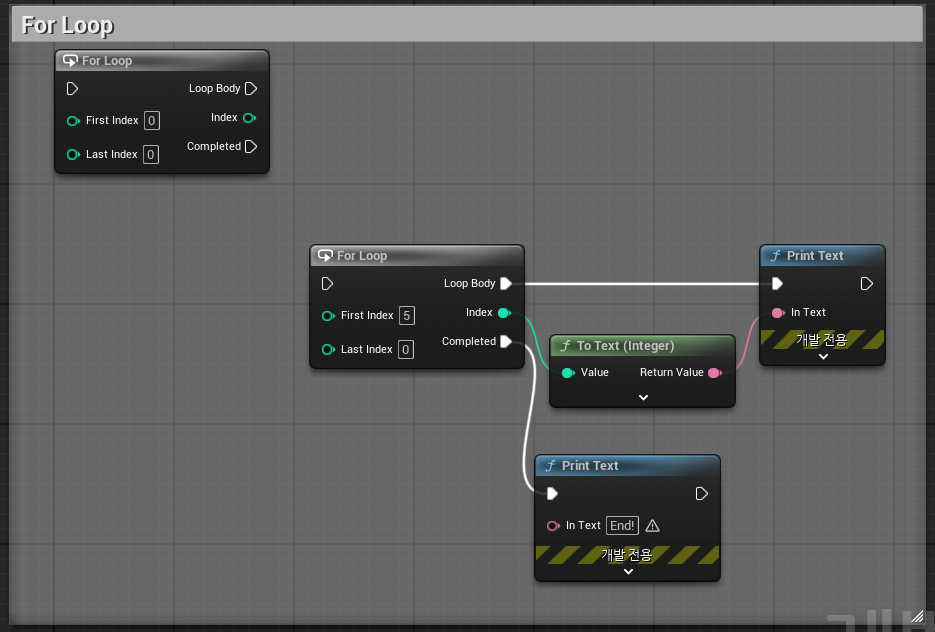935x632 pixels.
Task: Click the function icon on the upper Print Text title
Action: (775, 256)
